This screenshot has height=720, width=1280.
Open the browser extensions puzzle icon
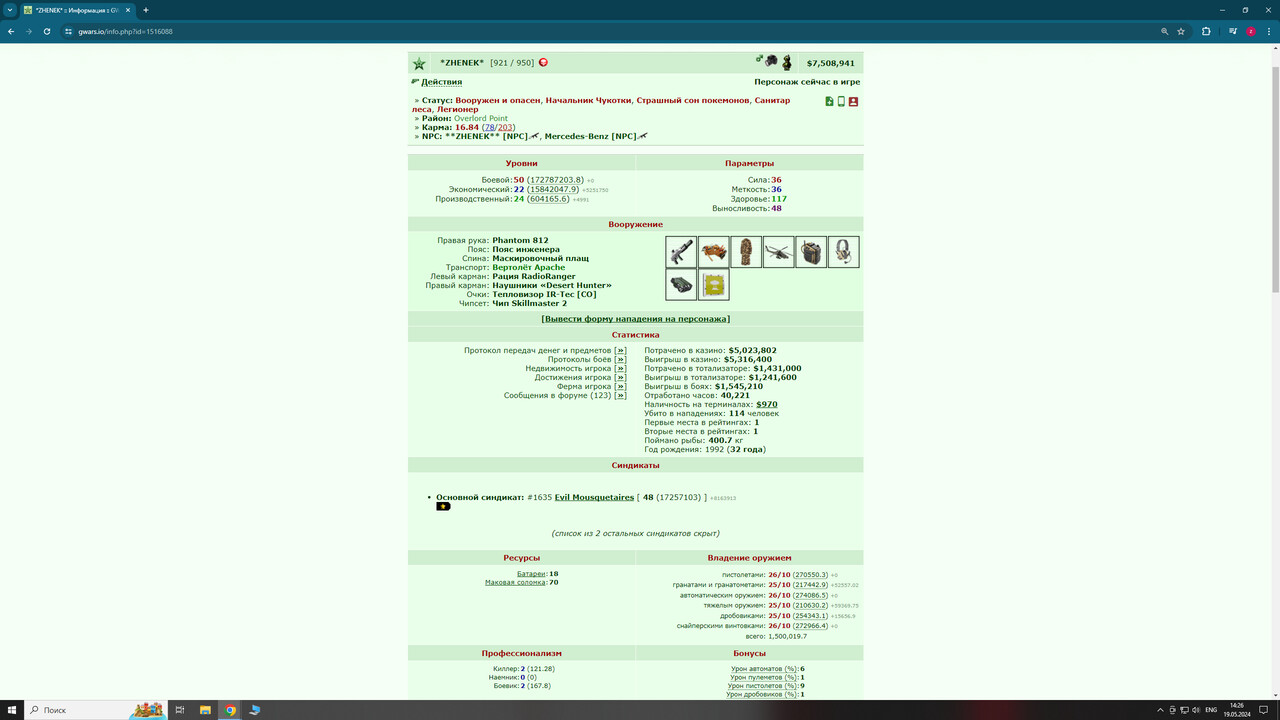(x=1206, y=31)
